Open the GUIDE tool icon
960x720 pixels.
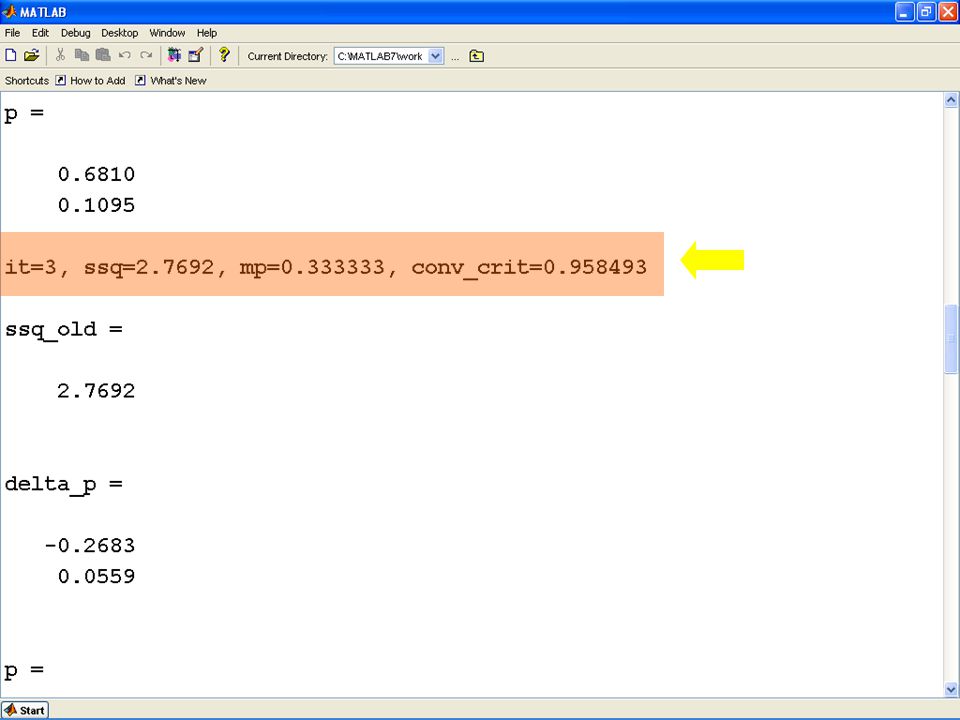tap(195, 55)
